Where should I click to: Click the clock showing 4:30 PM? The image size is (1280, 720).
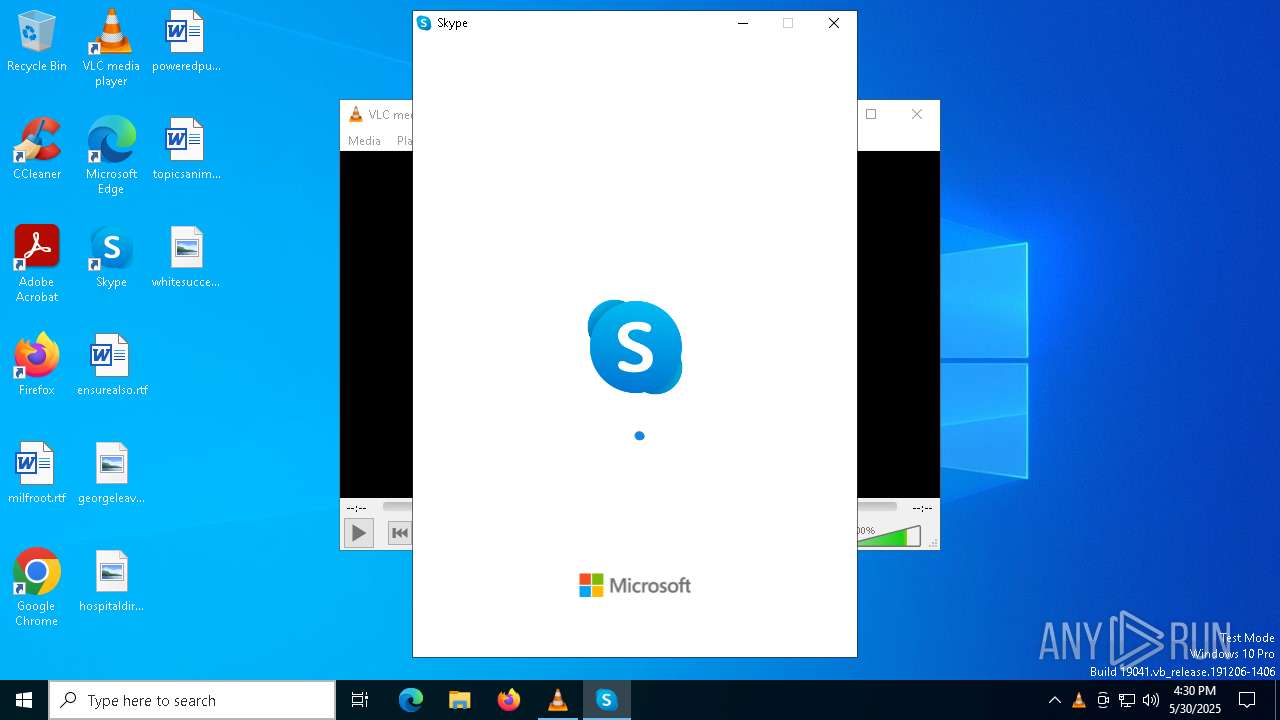click(x=1194, y=700)
